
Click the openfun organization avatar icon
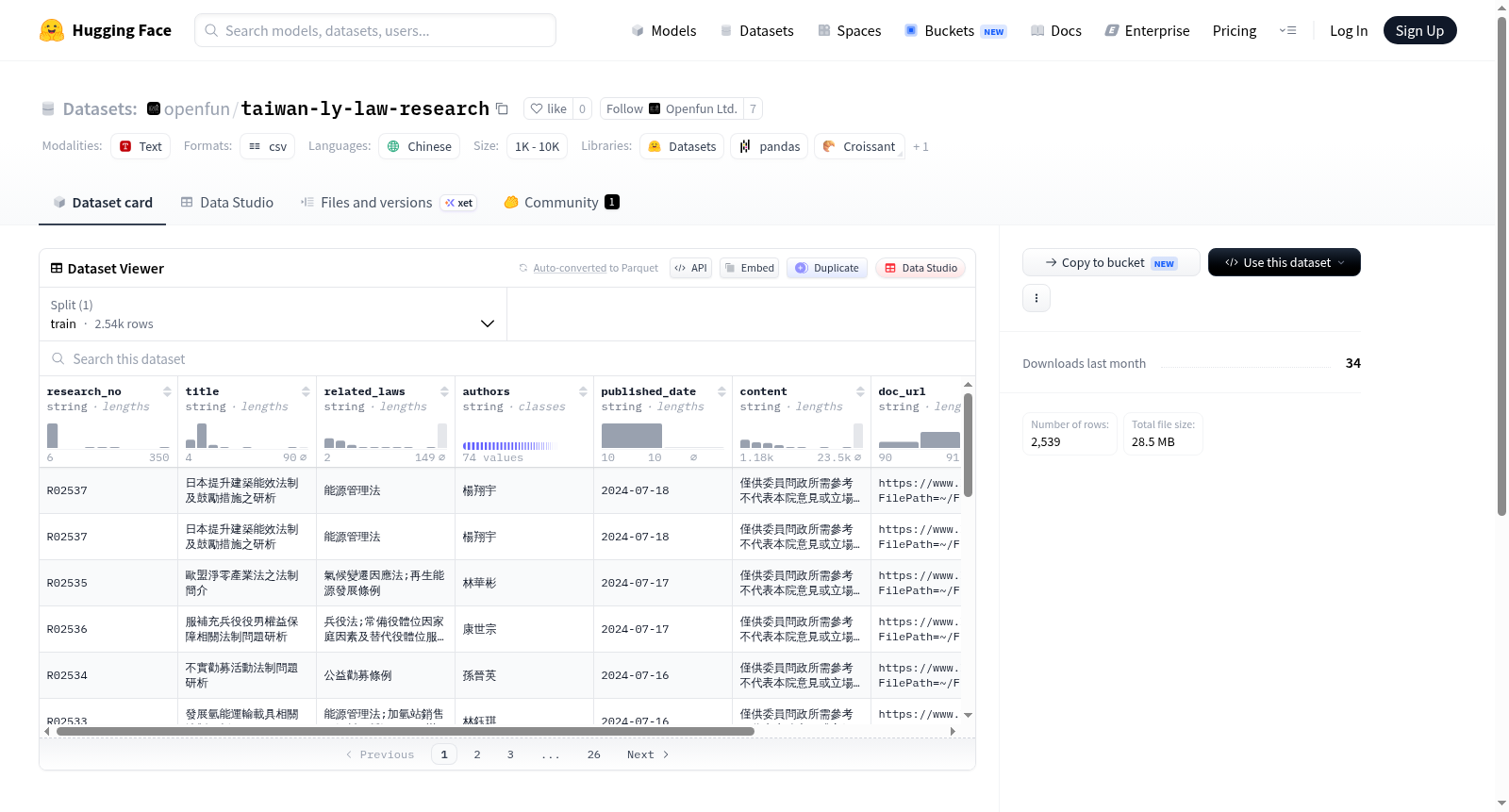coord(154,108)
